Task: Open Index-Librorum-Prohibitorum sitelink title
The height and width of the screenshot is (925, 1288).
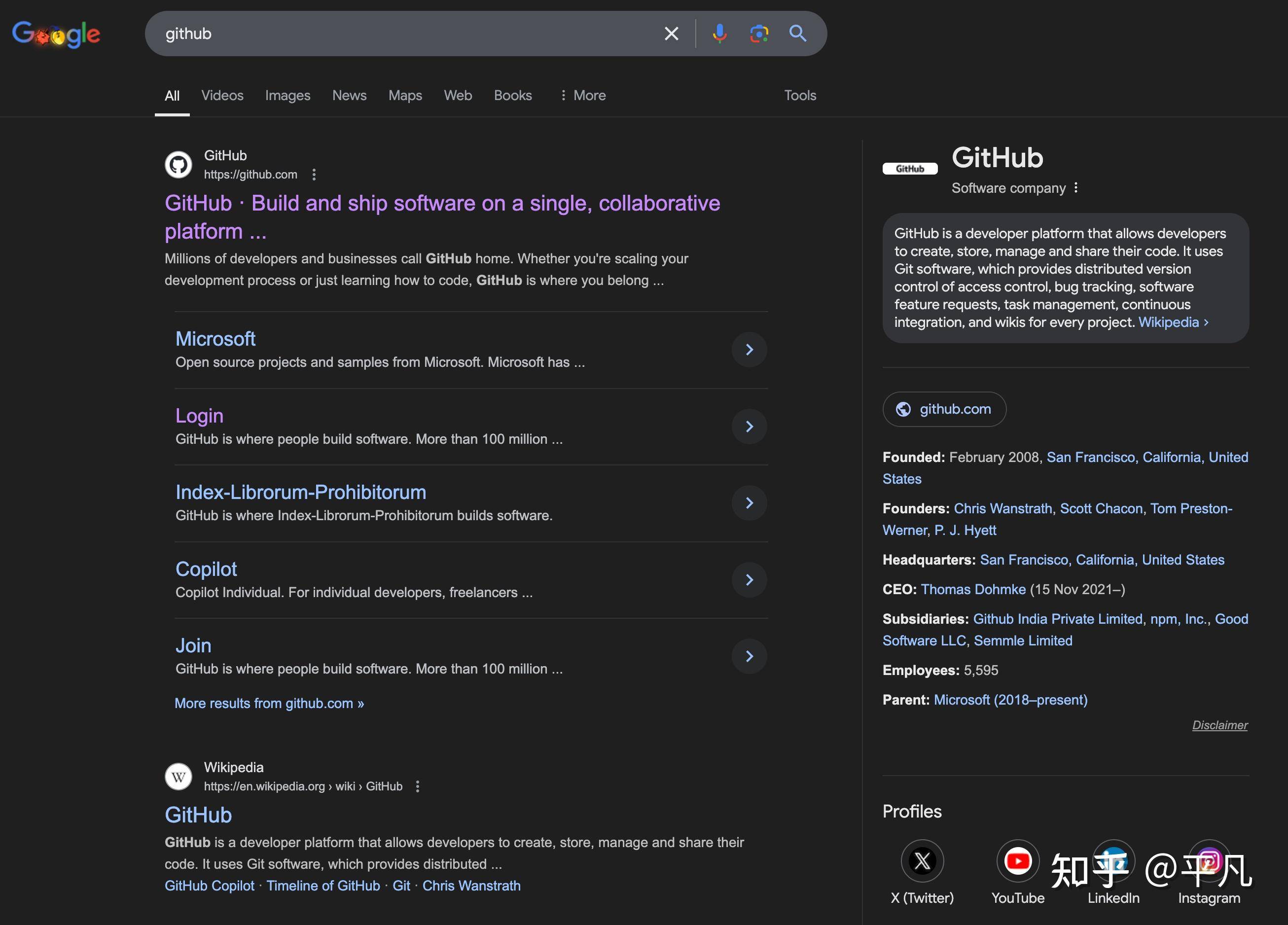Action: click(300, 492)
